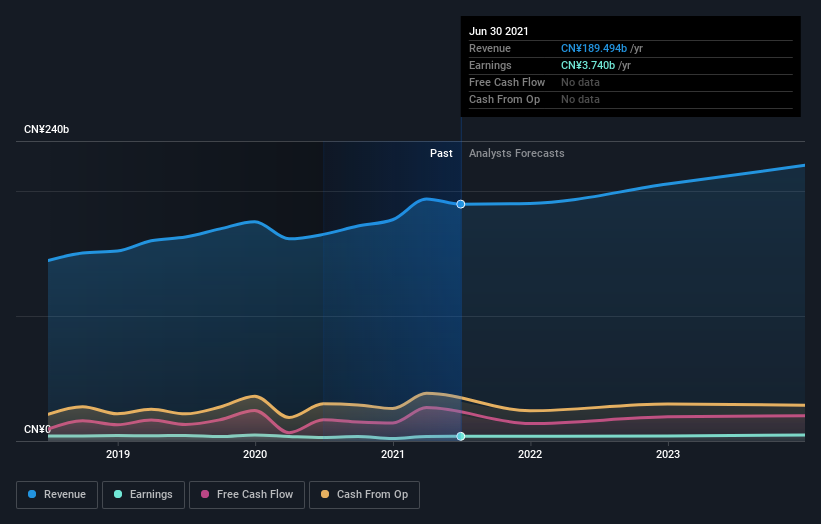Click No data beside Free Cash Flow
This screenshot has height=524, width=821.
tap(580, 82)
